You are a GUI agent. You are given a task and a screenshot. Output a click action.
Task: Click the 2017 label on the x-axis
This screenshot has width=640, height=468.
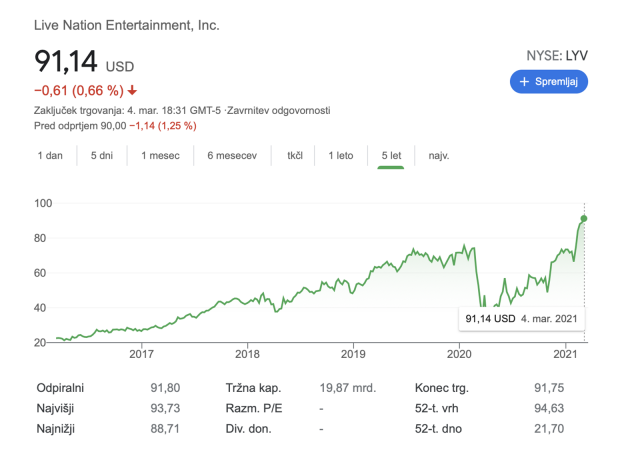point(141,353)
